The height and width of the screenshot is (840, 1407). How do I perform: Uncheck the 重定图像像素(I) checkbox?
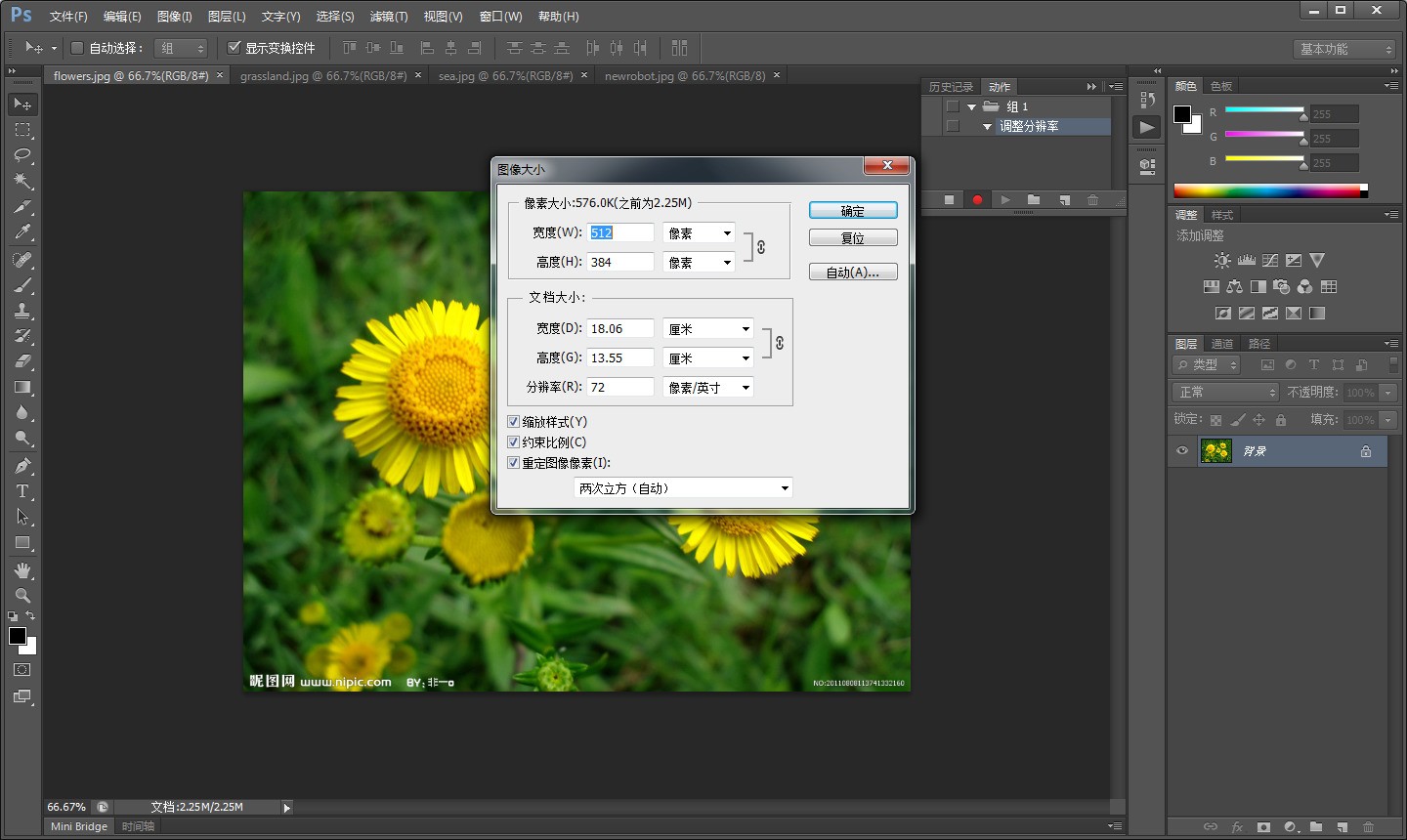pyautogui.click(x=513, y=463)
